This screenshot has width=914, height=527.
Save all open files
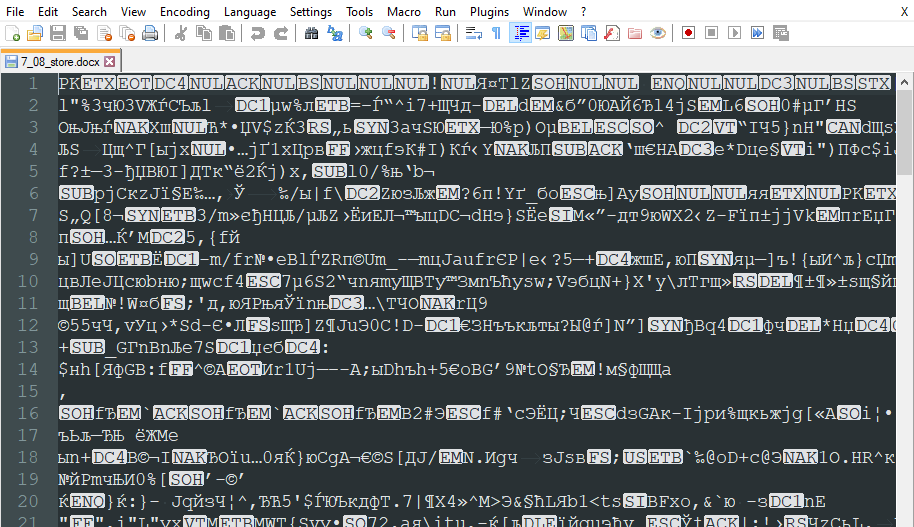pyautogui.click(x=81, y=33)
